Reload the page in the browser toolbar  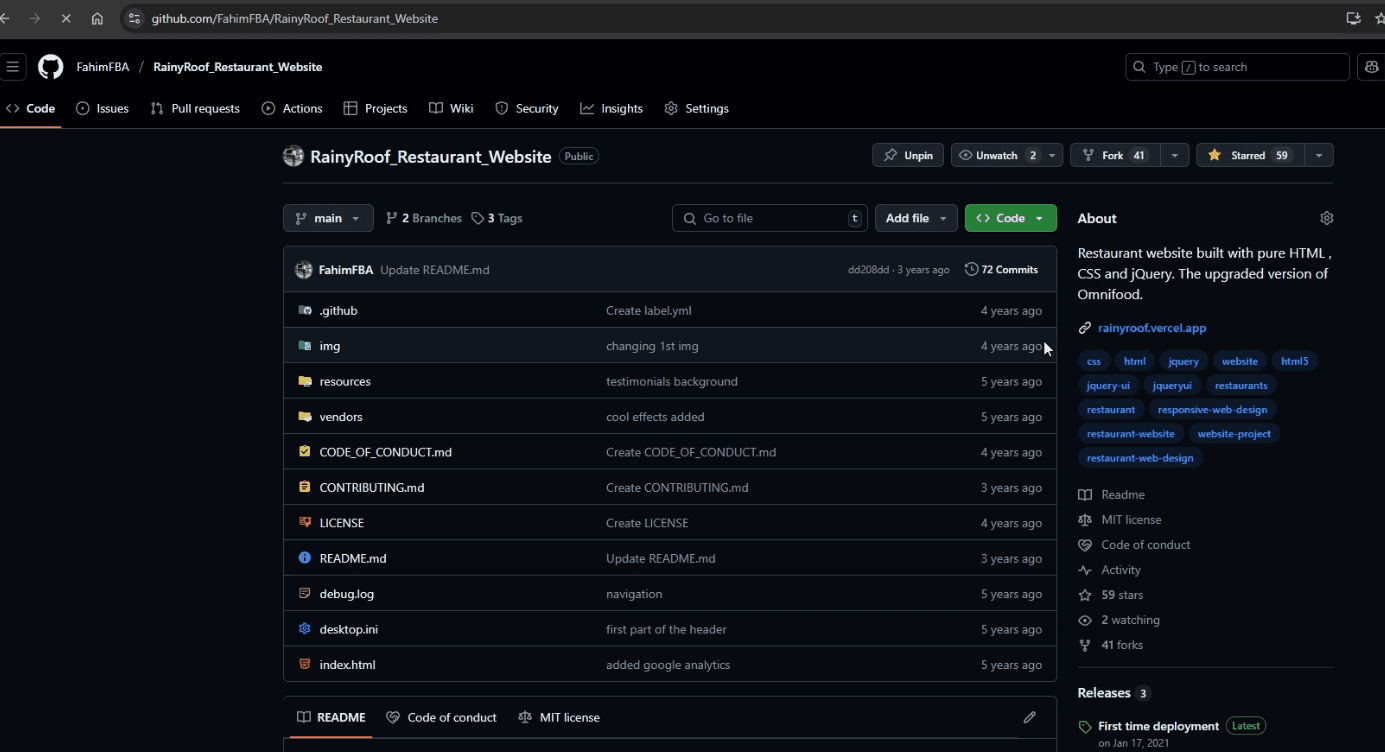click(65, 18)
